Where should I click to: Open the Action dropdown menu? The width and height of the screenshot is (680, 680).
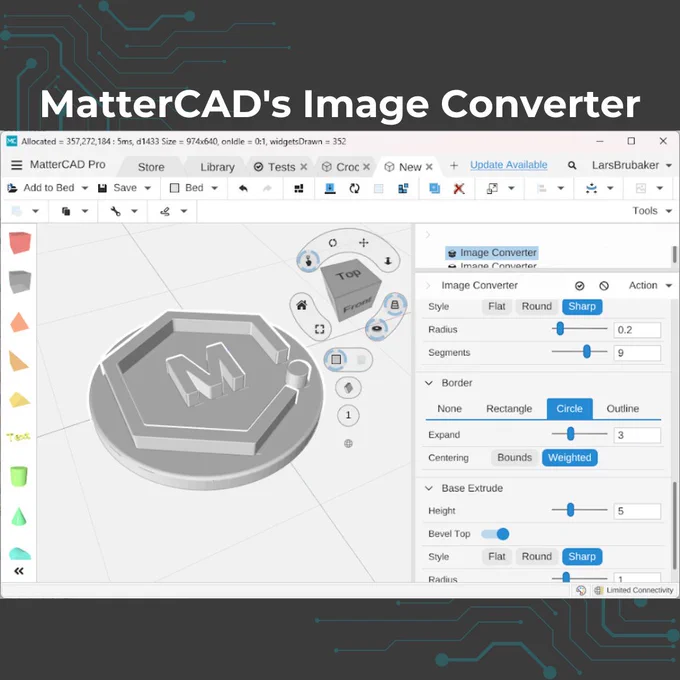(x=650, y=285)
